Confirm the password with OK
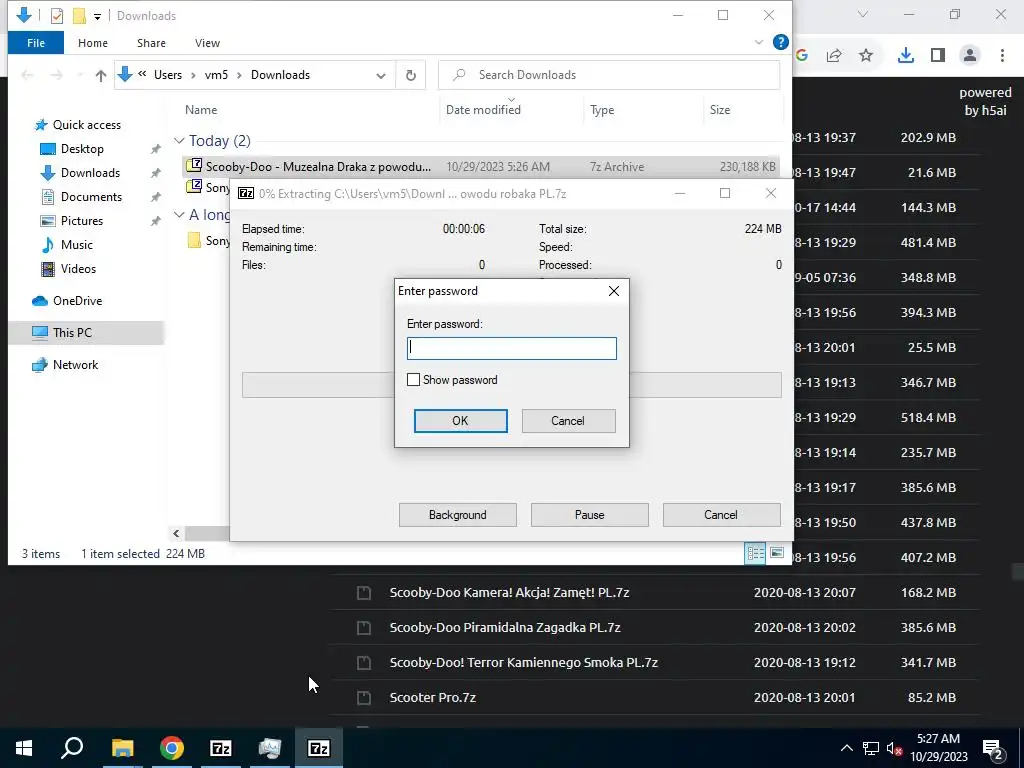 (x=460, y=421)
